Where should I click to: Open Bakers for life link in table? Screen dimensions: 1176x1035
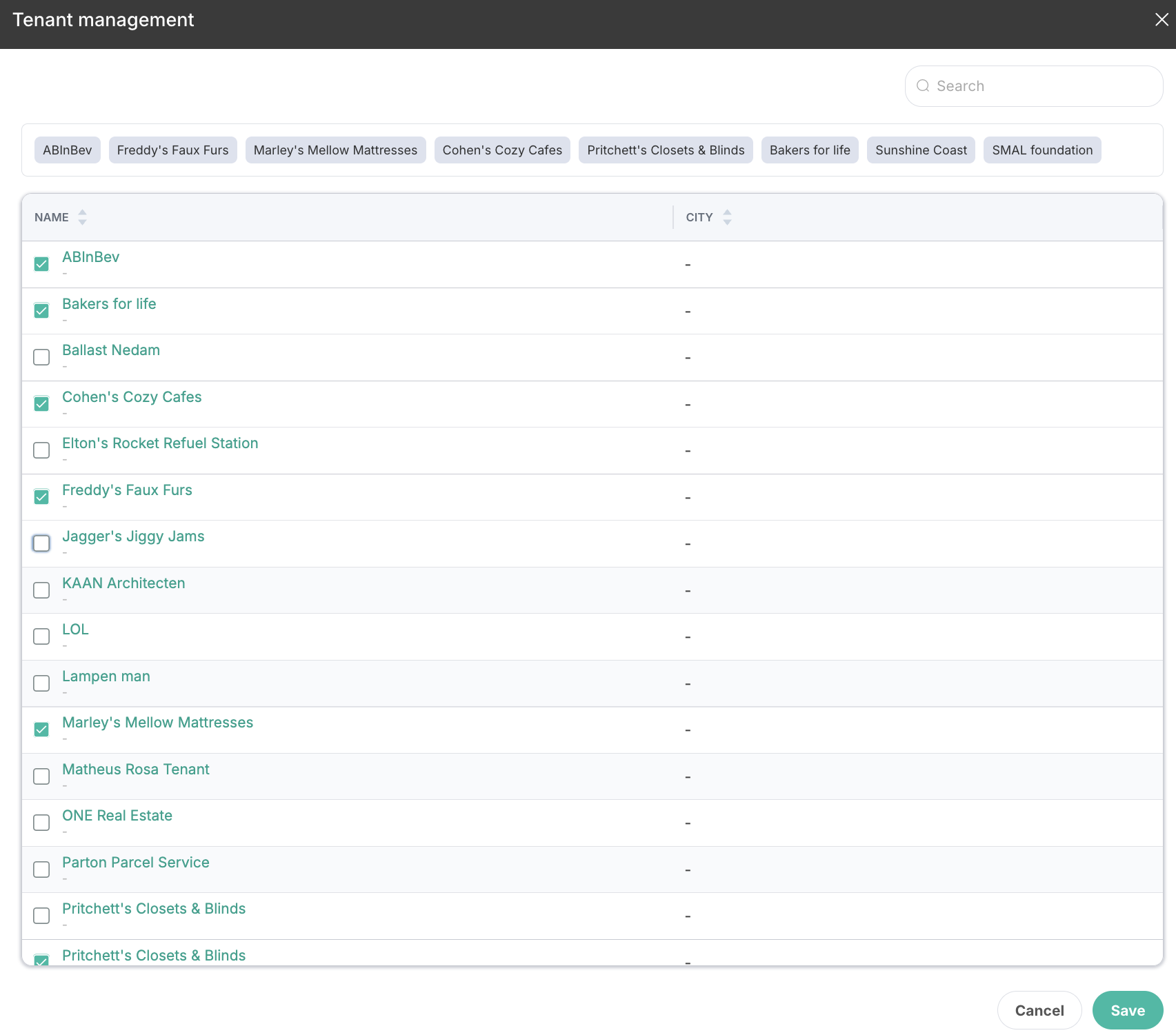coord(109,304)
